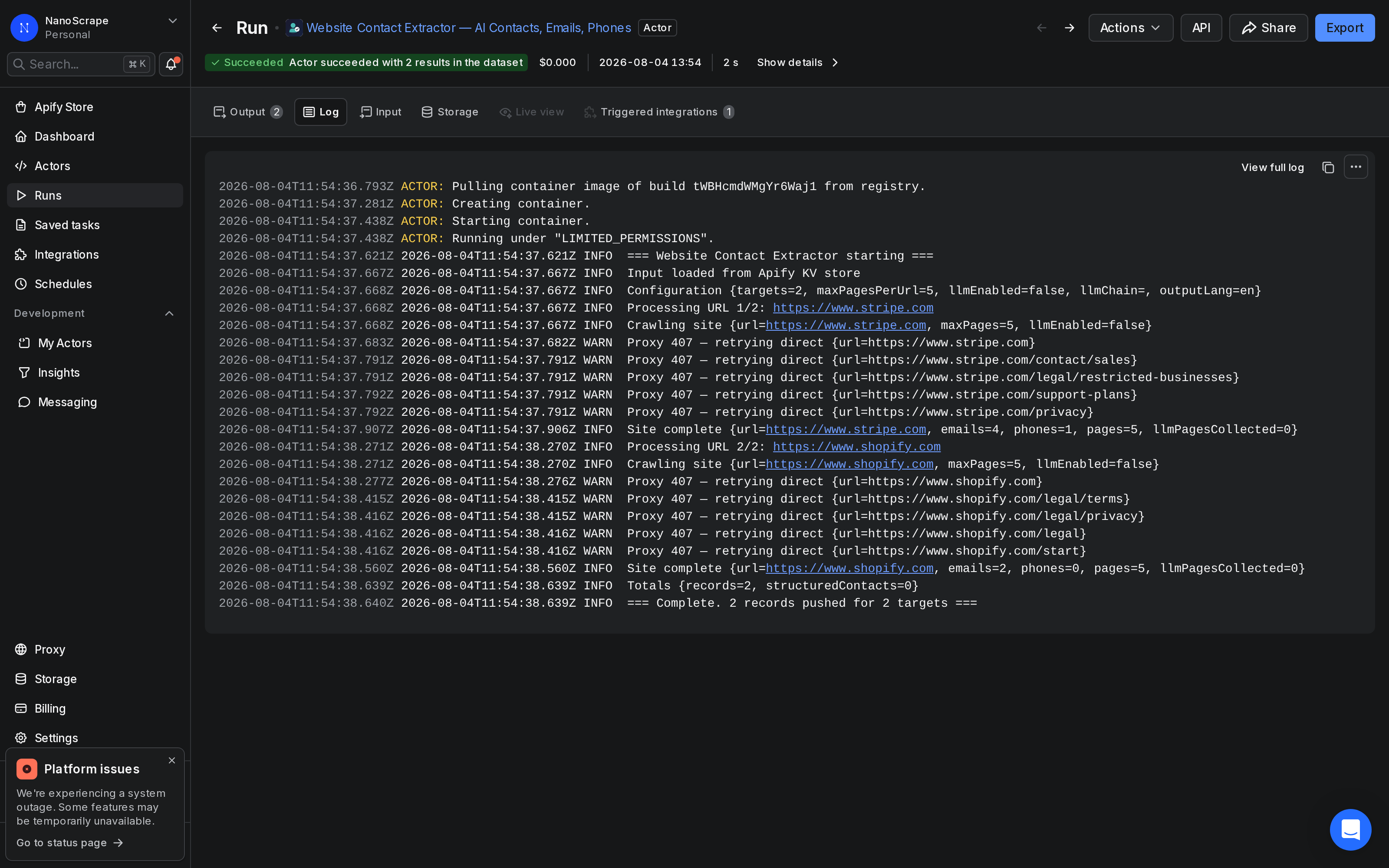Screen dimensions: 1389x868
Task: Open Dashboard in sidebar
Action: pyautogui.click(x=95, y=137)
